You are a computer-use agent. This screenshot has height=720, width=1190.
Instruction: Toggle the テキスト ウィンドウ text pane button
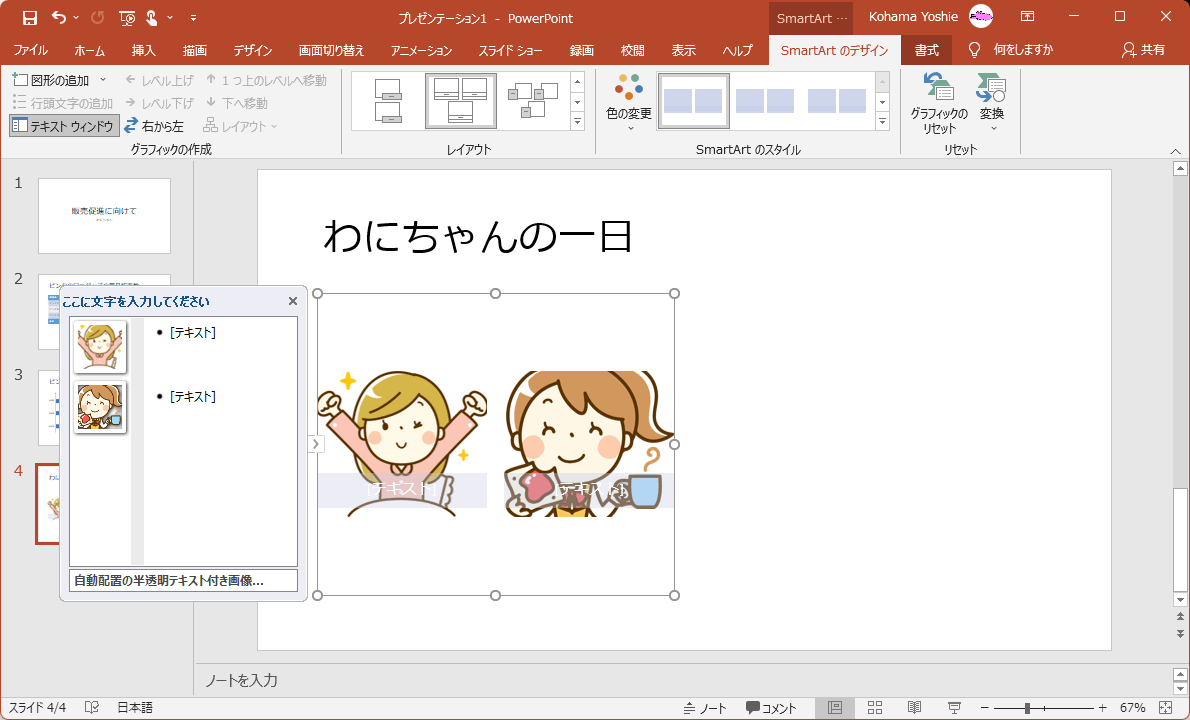tap(64, 126)
